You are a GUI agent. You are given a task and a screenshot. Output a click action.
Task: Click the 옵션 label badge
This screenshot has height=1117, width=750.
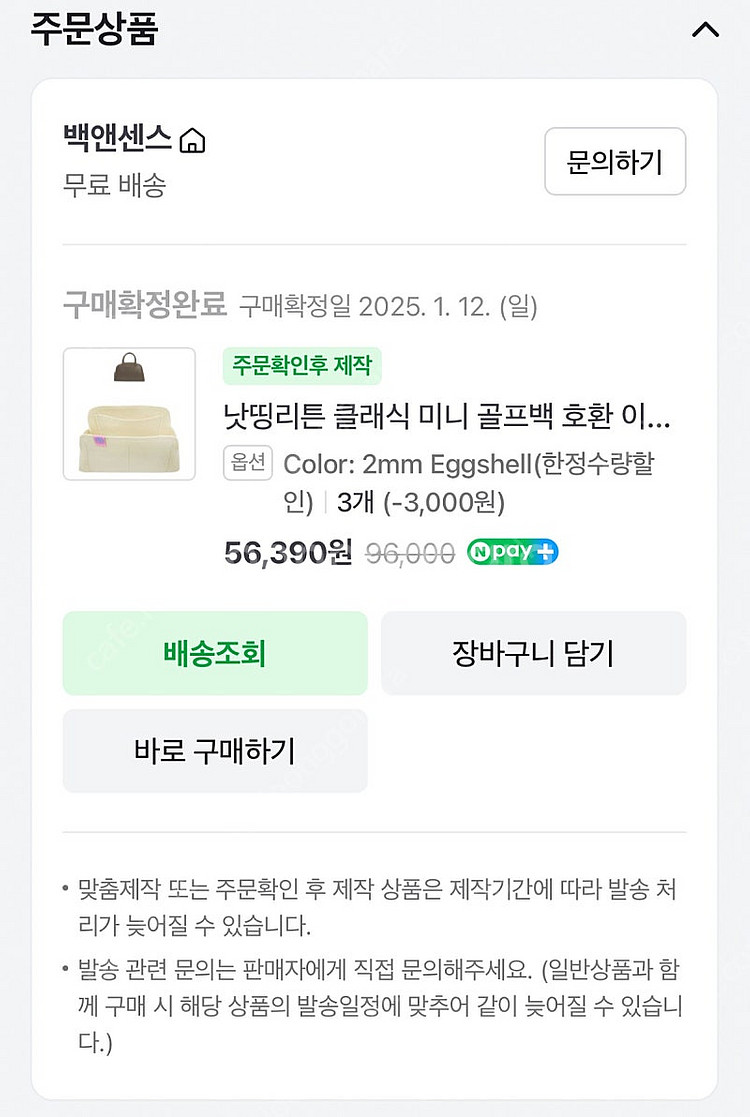[248, 463]
